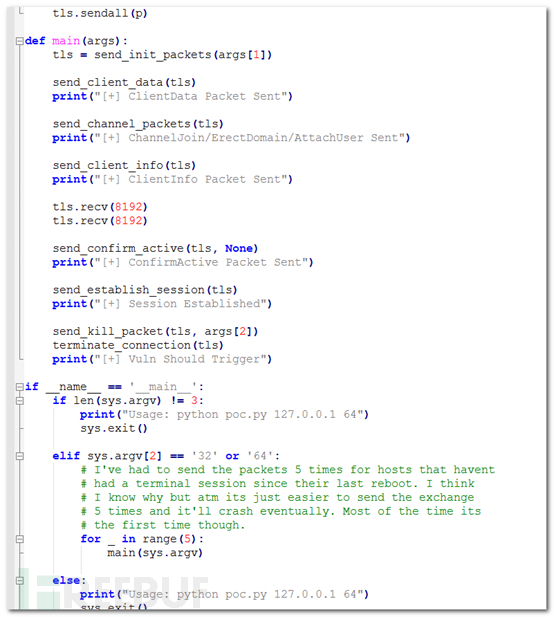Collapse the def main(args) fold marker
Screen dimensions: 554x617
pos(19,41)
